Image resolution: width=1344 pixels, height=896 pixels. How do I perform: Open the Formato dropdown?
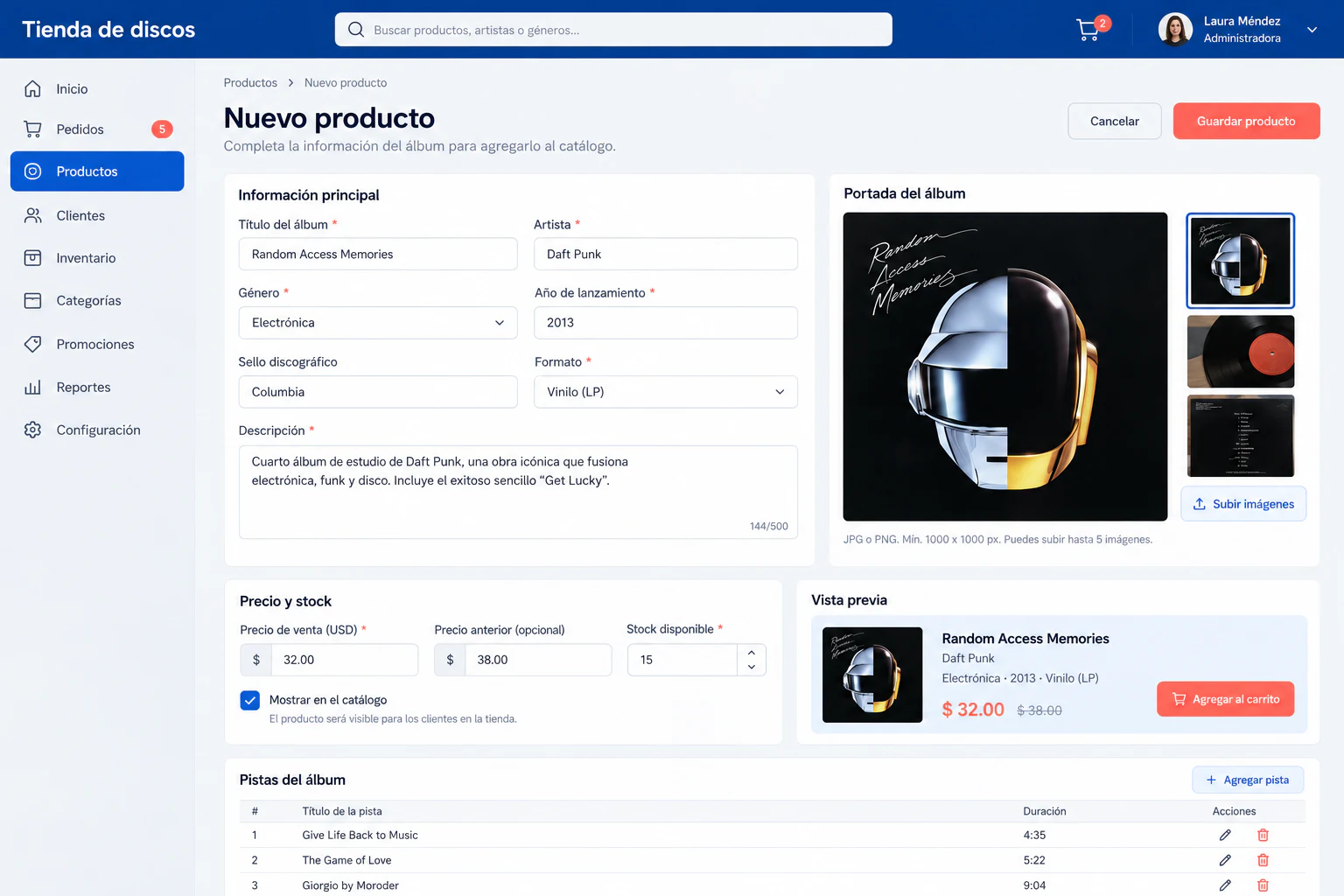(666, 392)
